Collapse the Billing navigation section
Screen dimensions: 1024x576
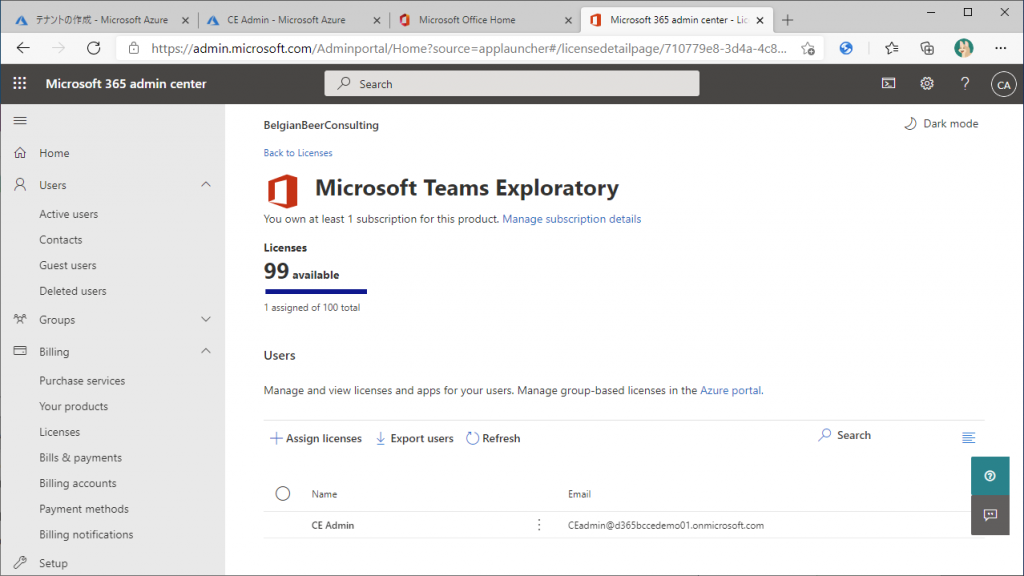206,351
